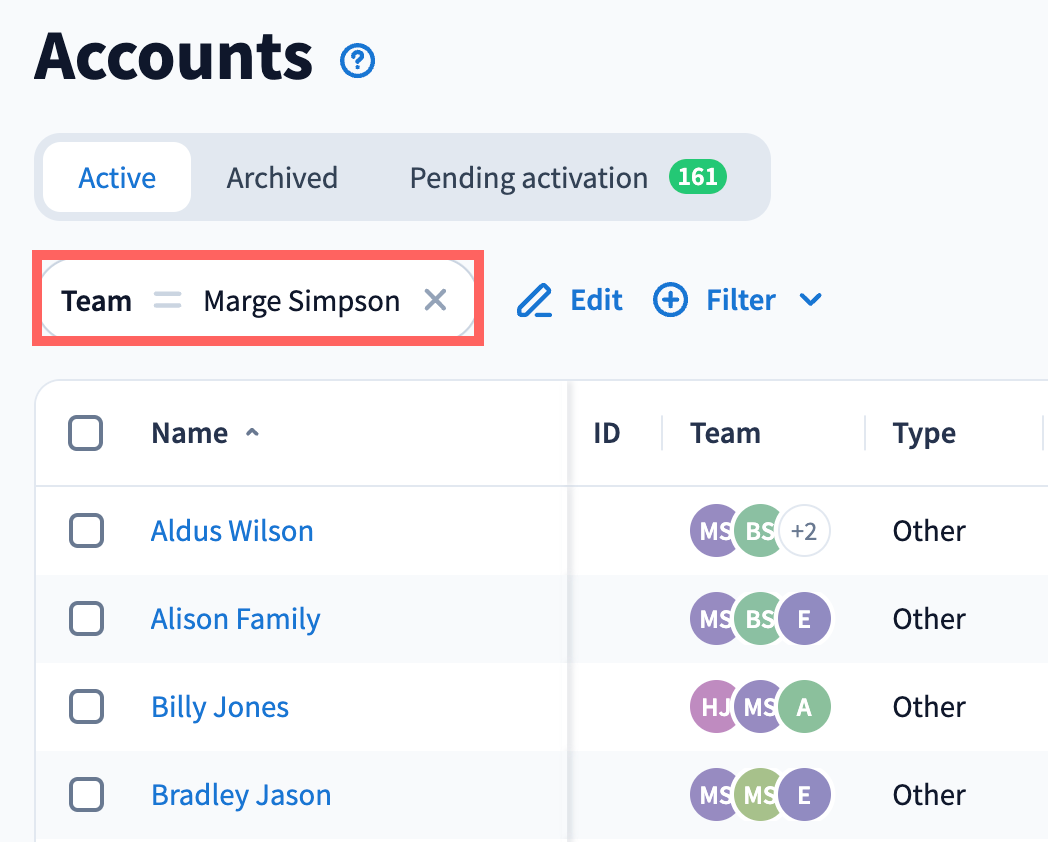
Task: Check the Aldus Wilson row checkbox
Action: 86,531
